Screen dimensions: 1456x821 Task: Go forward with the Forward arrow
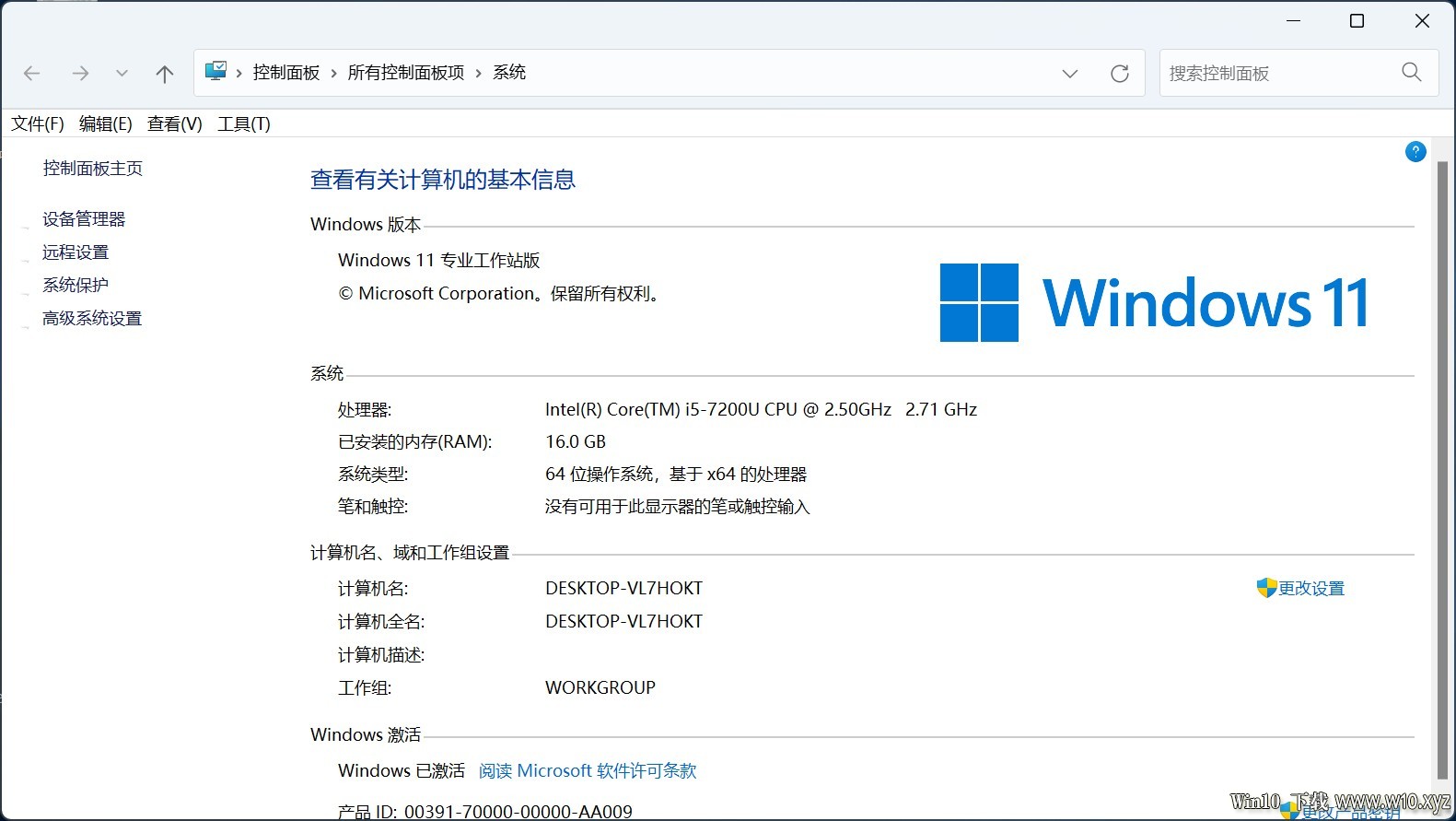click(x=81, y=74)
